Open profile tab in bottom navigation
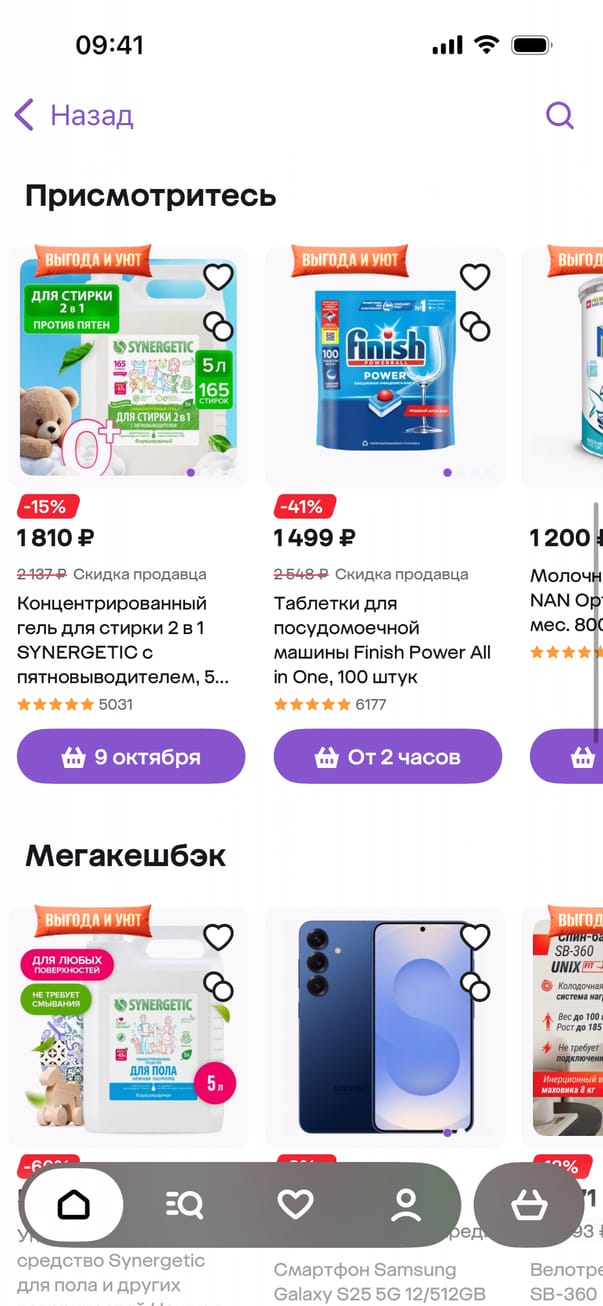Screen dimensions: 603x1306 (x=406, y=1205)
